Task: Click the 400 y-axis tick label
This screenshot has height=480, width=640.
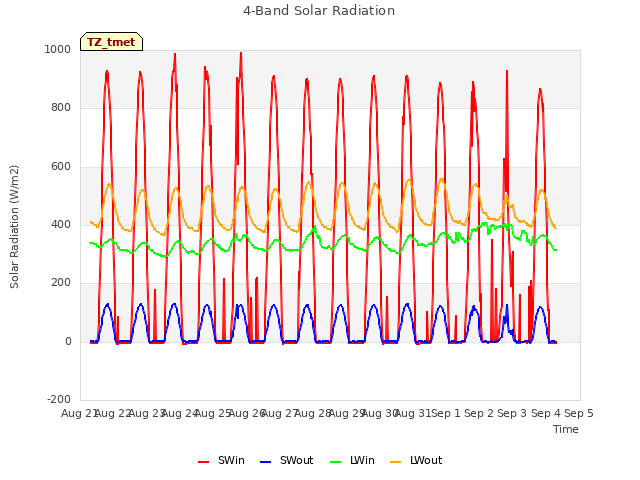Action: 61,224
